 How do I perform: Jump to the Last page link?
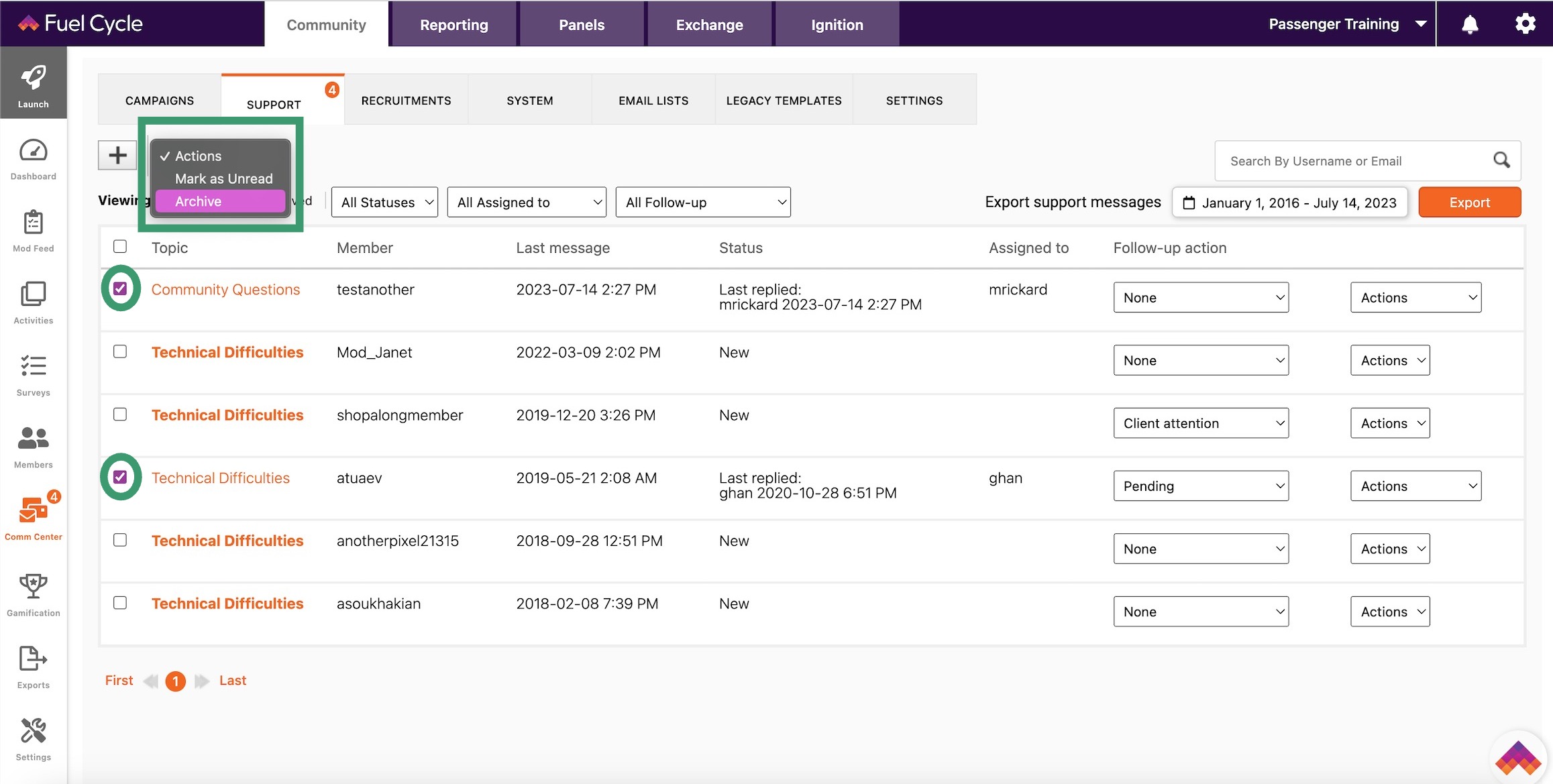tap(233, 680)
